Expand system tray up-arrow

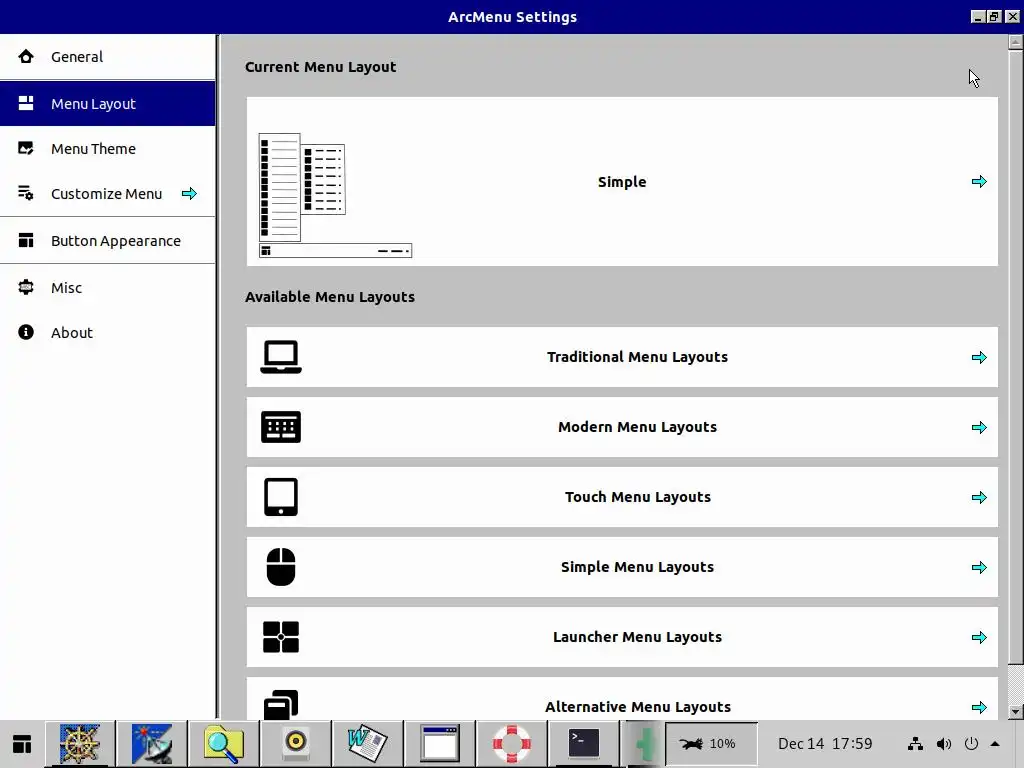[995, 744]
